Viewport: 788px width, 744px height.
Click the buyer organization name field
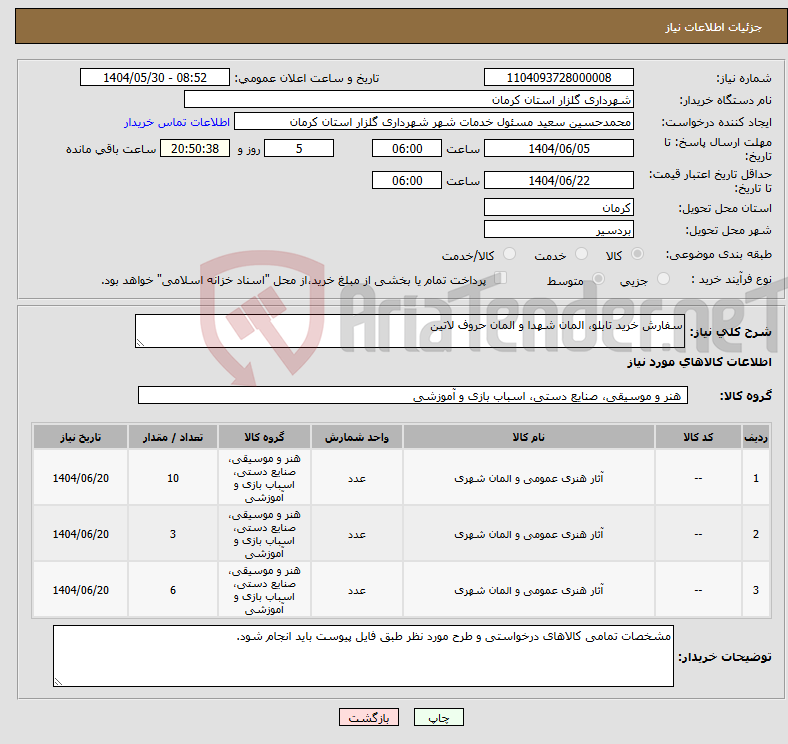(x=409, y=100)
